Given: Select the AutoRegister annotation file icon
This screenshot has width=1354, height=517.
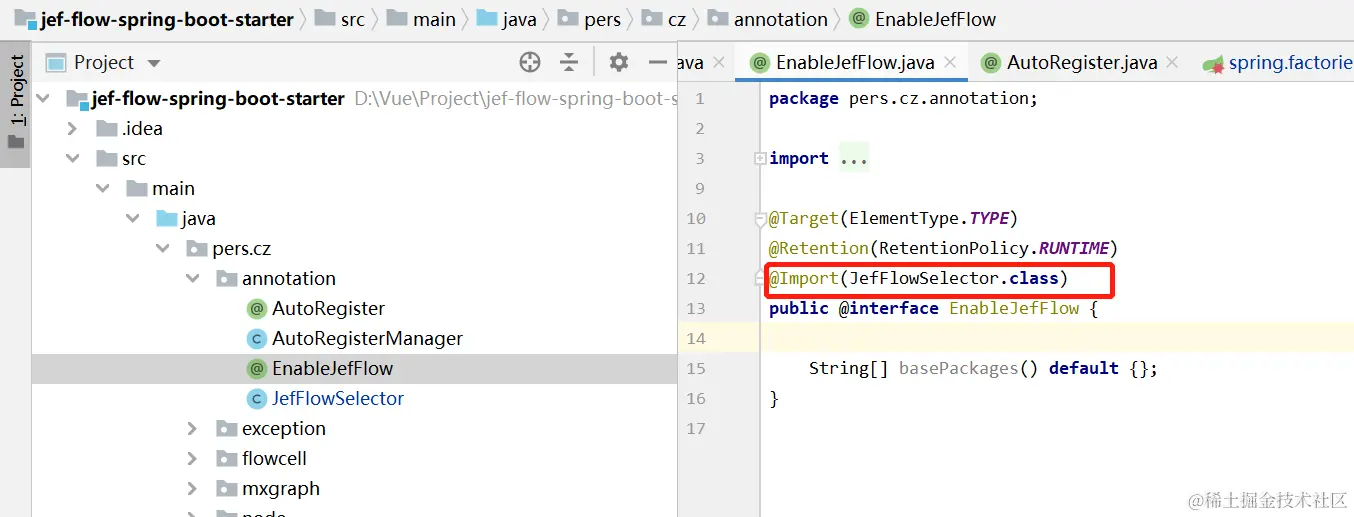Looking at the screenshot, I should coord(256,309).
